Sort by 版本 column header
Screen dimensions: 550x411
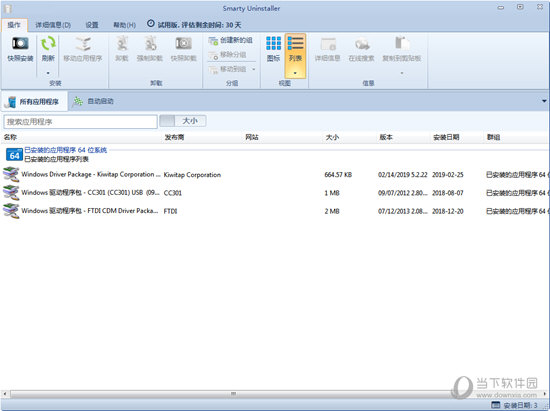pos(386,137)
